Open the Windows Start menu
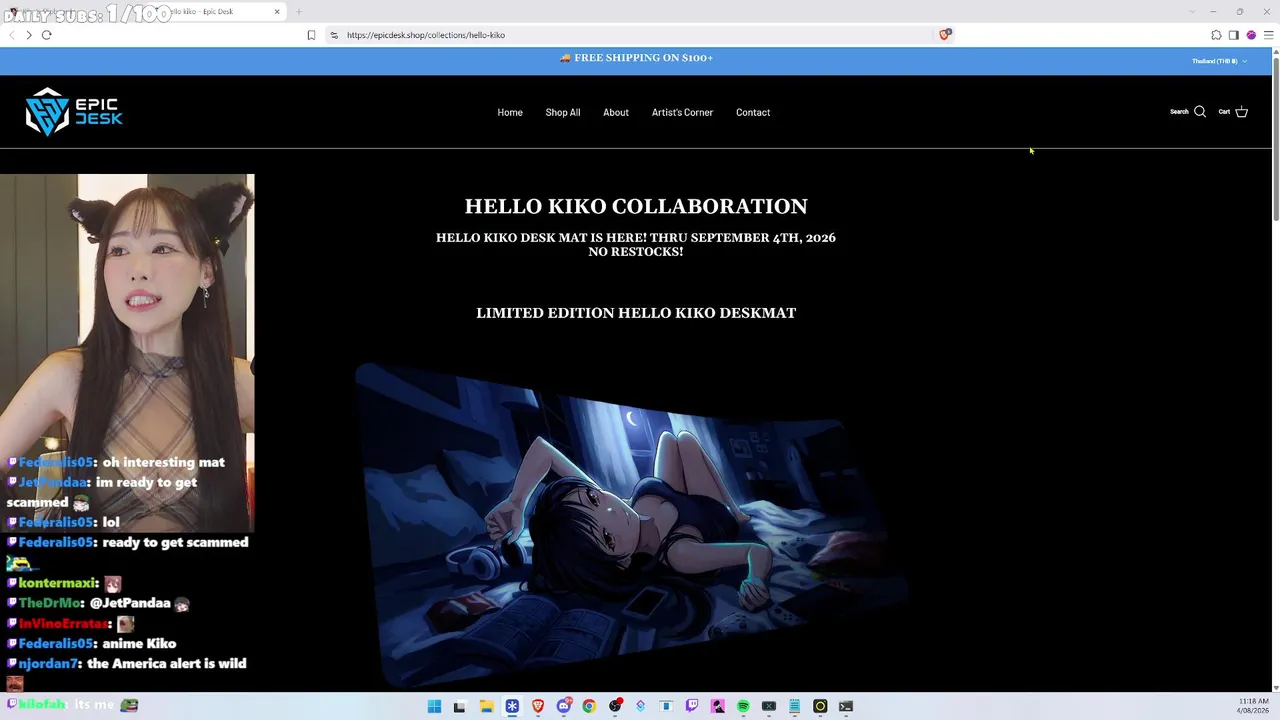The height and width of the screenshot is (720, 1280). point(434,706)
